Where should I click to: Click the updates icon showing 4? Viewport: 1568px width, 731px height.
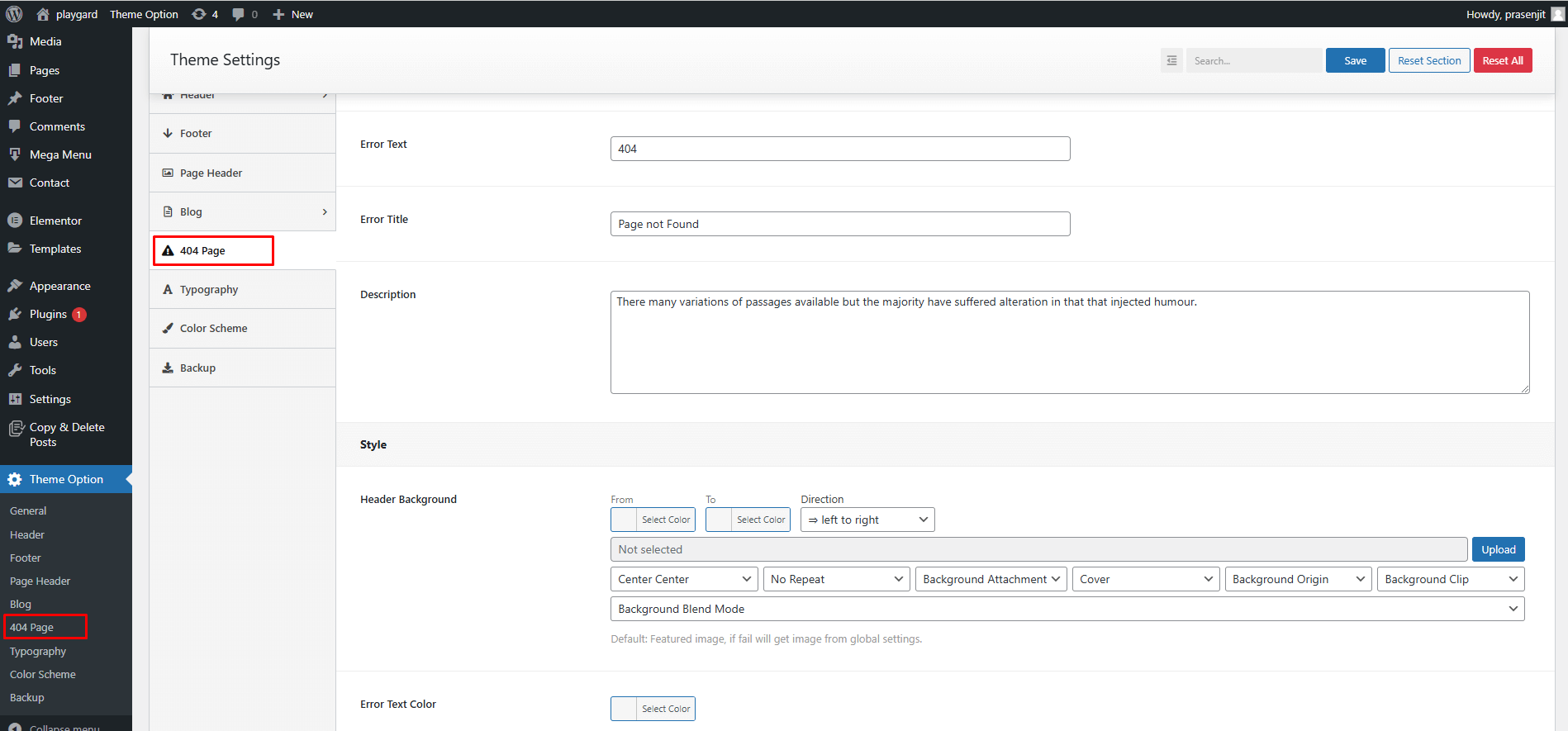(199, 14)
